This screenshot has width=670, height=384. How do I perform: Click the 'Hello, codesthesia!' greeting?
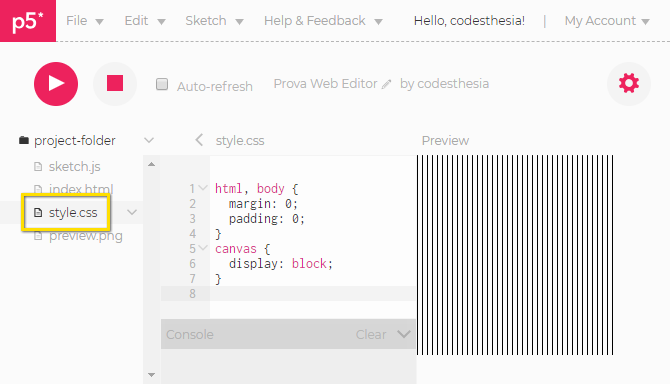tap(469, 21)
